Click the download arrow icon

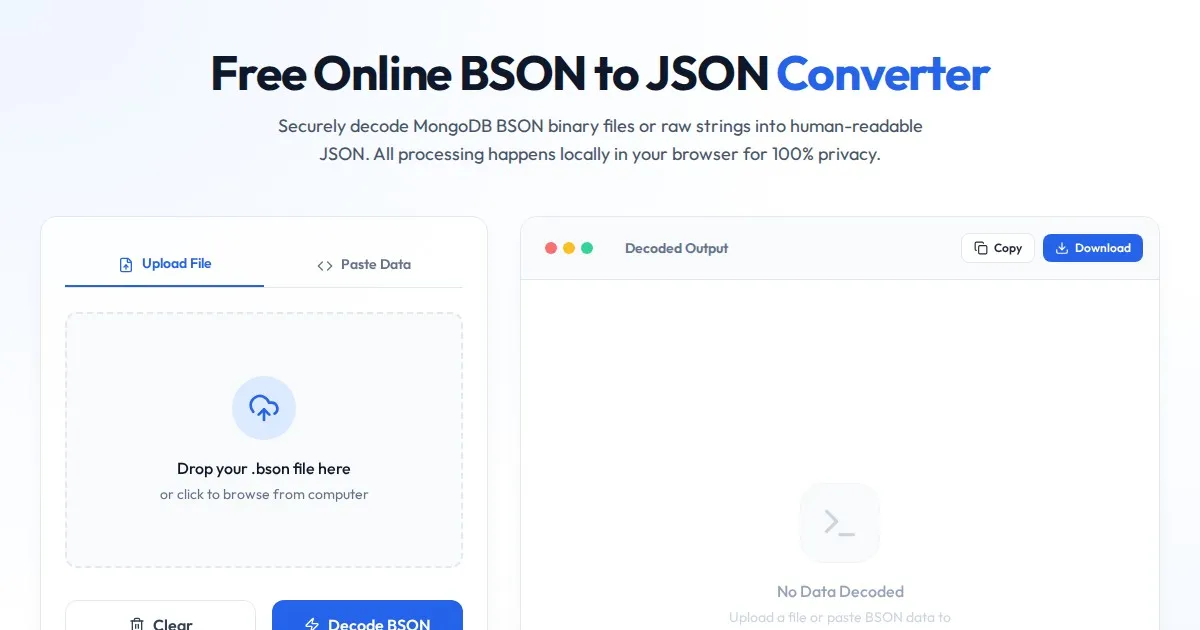pyautogui.click(x=1062, y=248)
